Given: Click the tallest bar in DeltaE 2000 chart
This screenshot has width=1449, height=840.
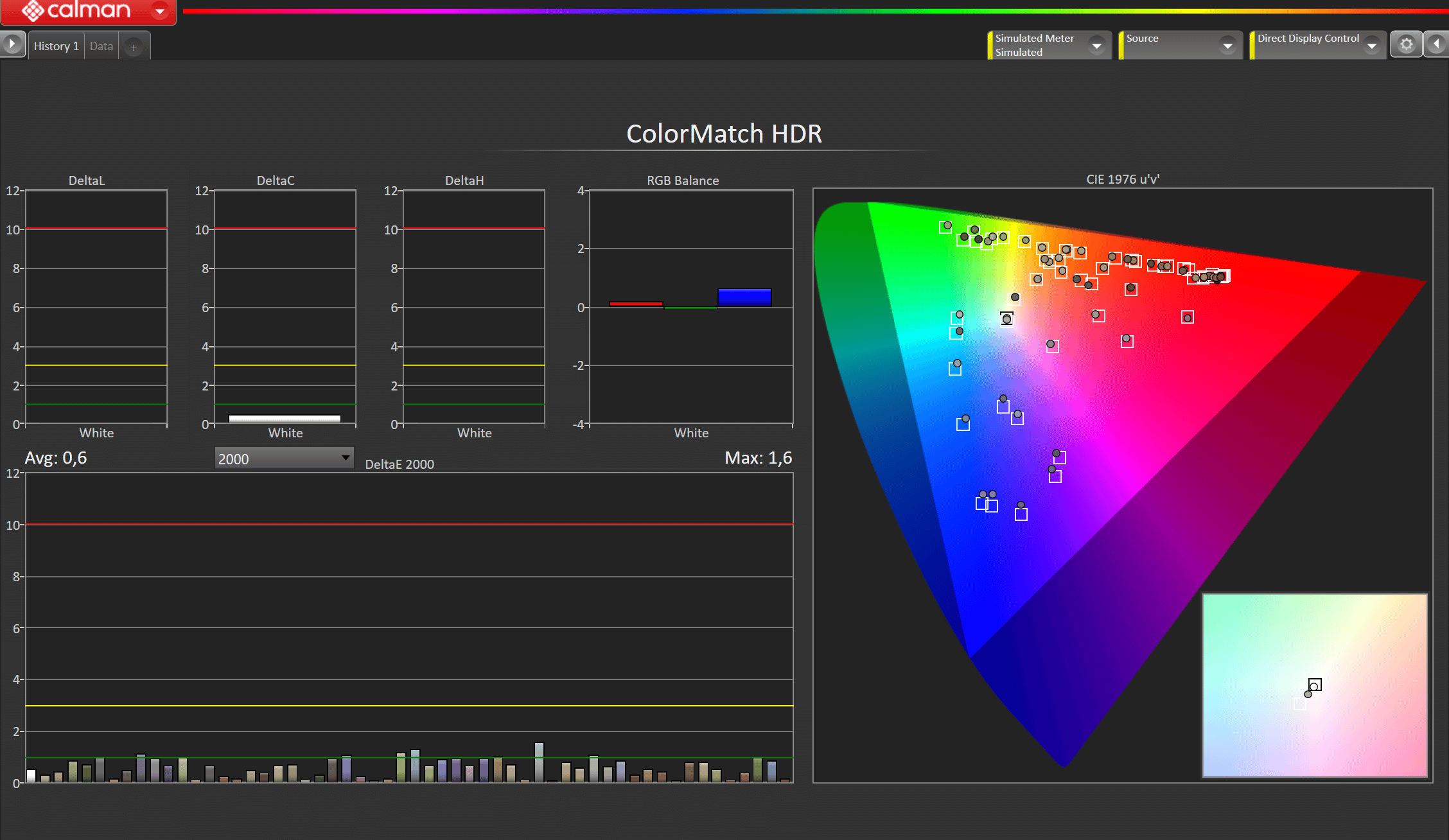Looking at the screenshot, I should point(539,762).
